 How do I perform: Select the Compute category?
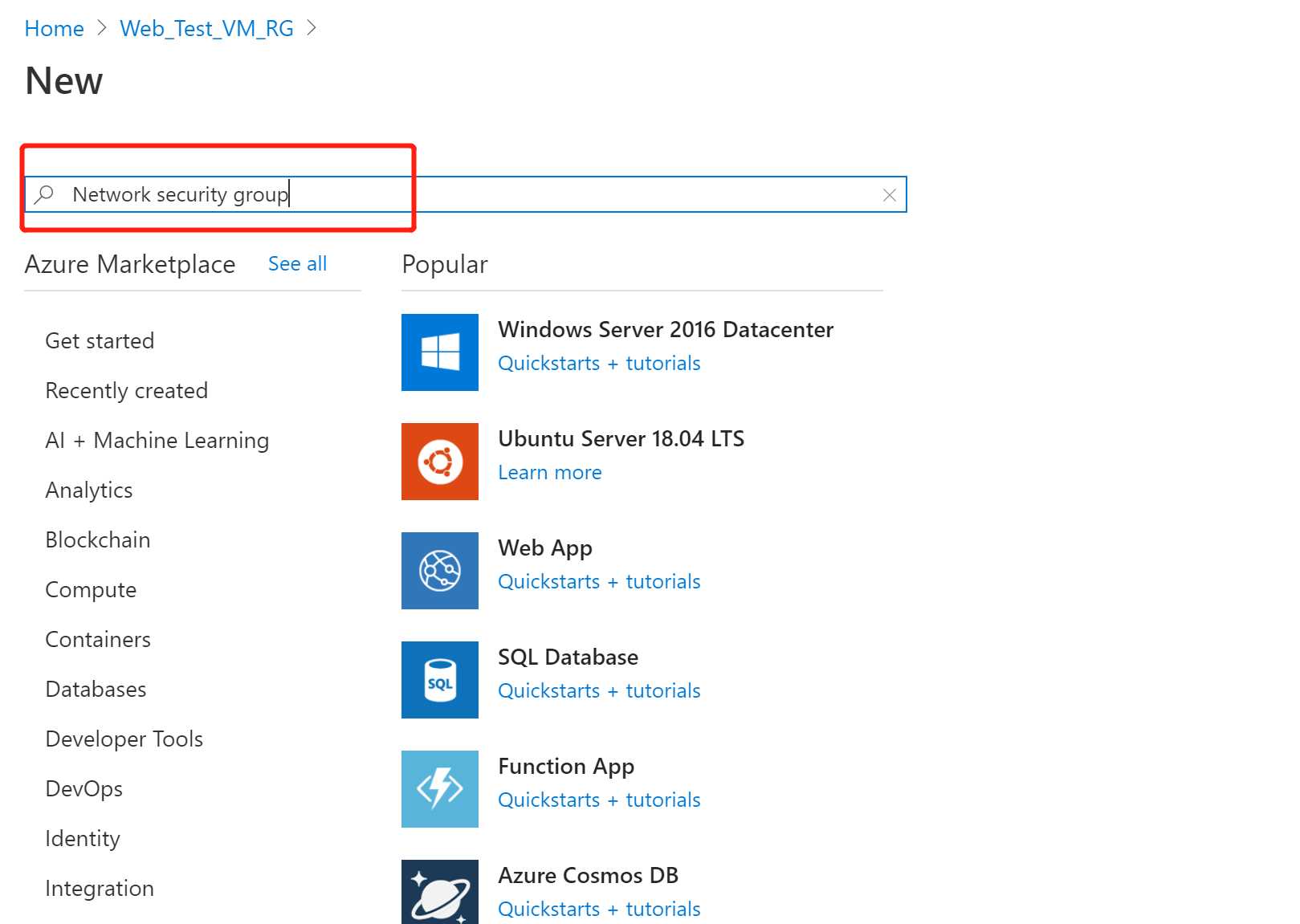91,590
